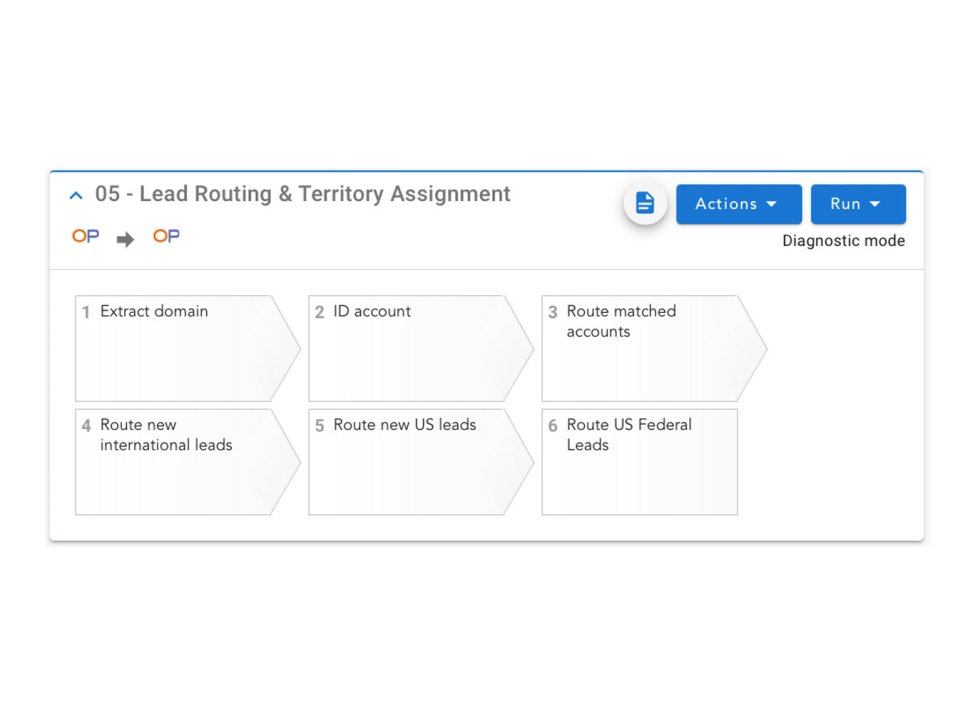Image resolution: width=970 pixels, height=713 pixels.
Task: Toggle step 1 Extract domain selection
Action: [85, 312]
